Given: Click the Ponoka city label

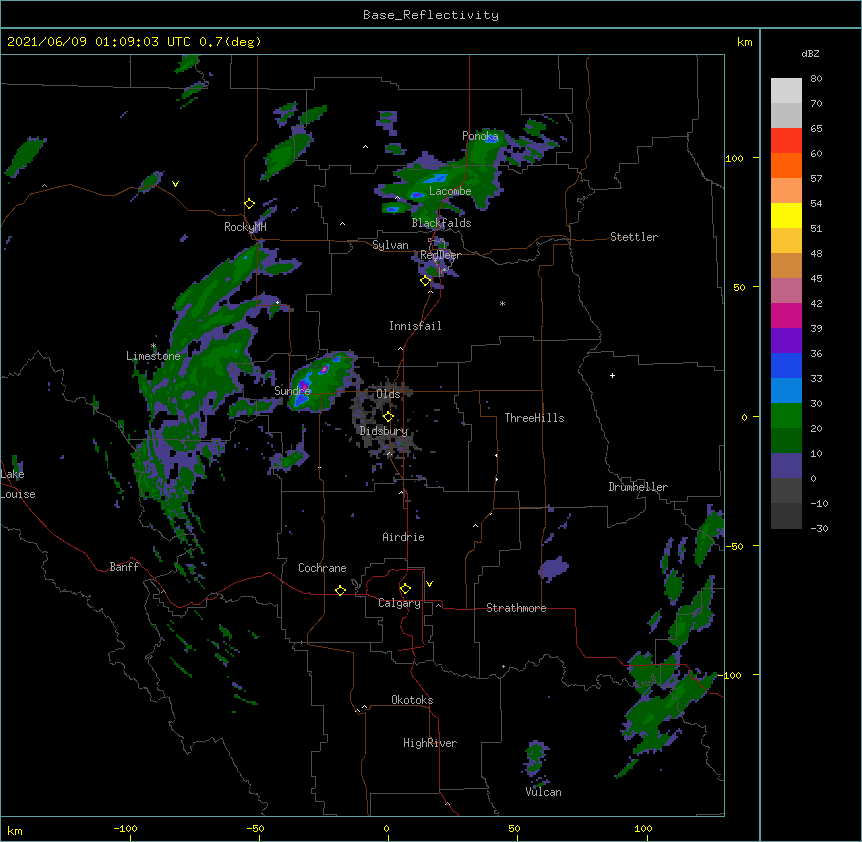Looking at the screenshot, I should point(480,136).
